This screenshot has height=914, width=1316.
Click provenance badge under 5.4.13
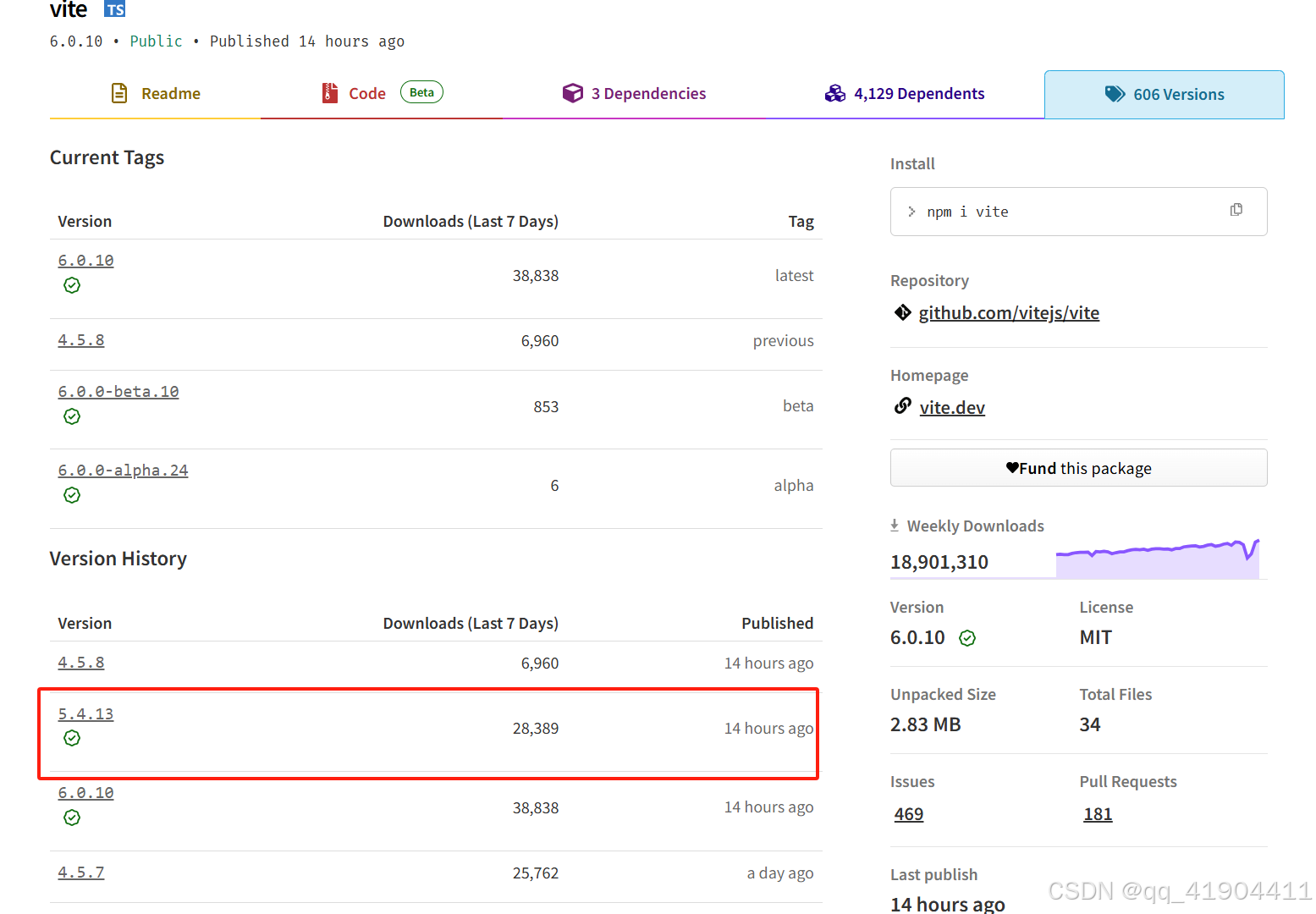(x=72, y=739)
